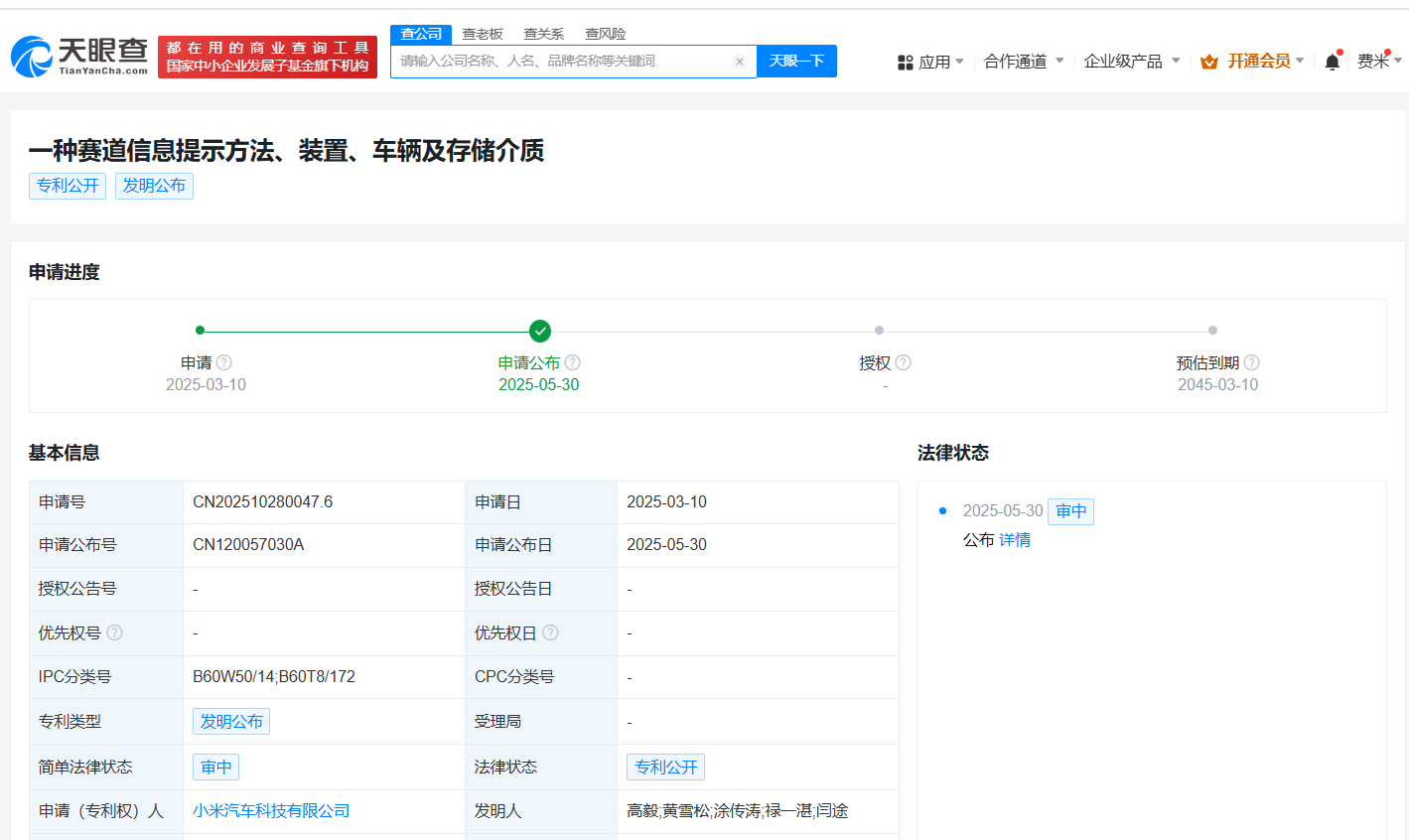Click the expiry date 2045-03-10
Image resolution: width=1409 pixels, height=840 pixels.
1217,385
